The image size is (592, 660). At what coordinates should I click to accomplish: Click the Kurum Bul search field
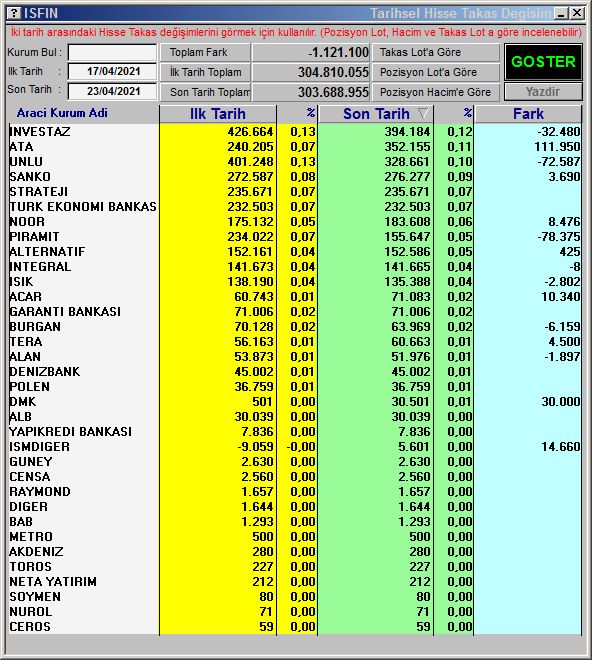112,52
